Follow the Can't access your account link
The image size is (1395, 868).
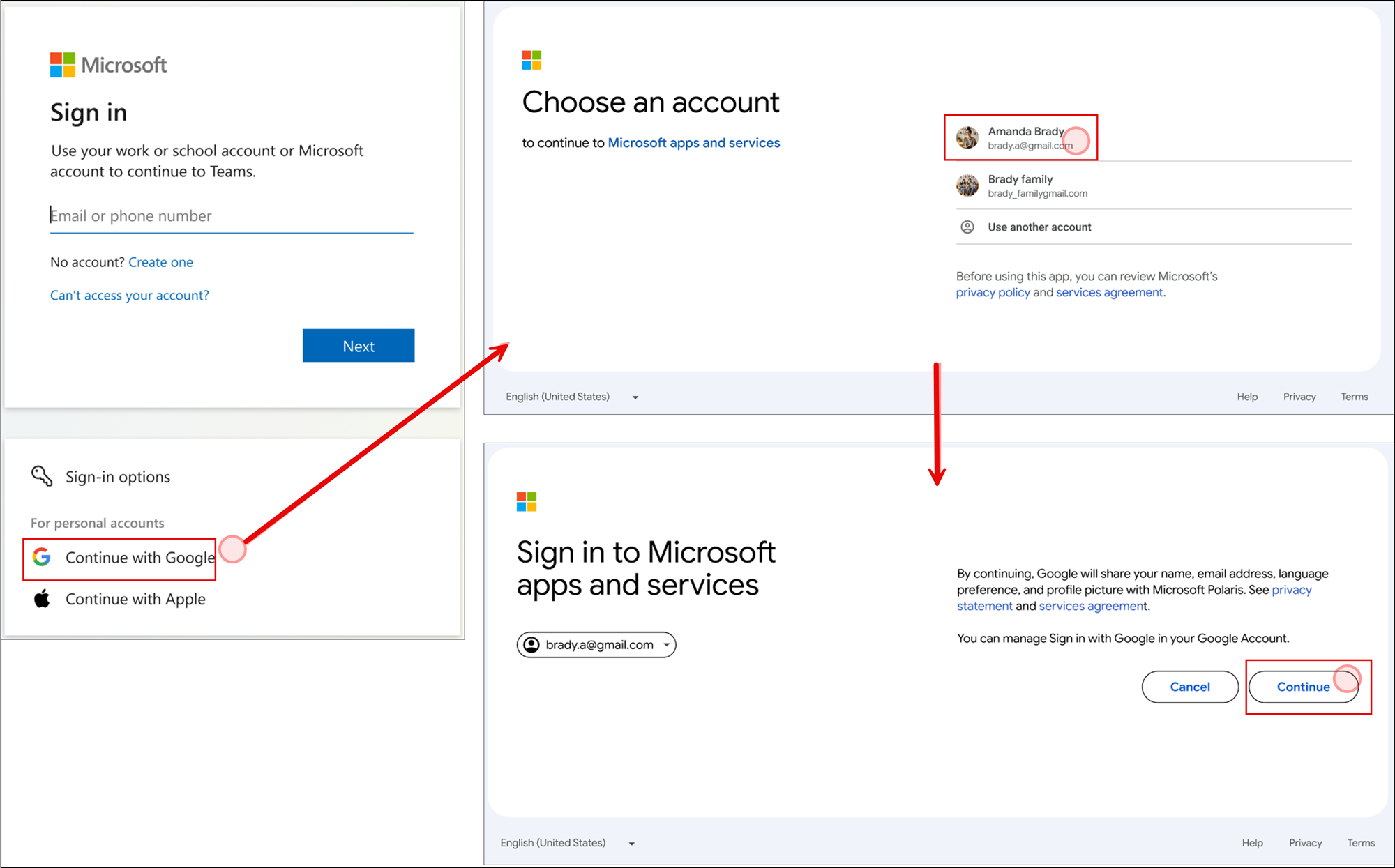(130, 295)
